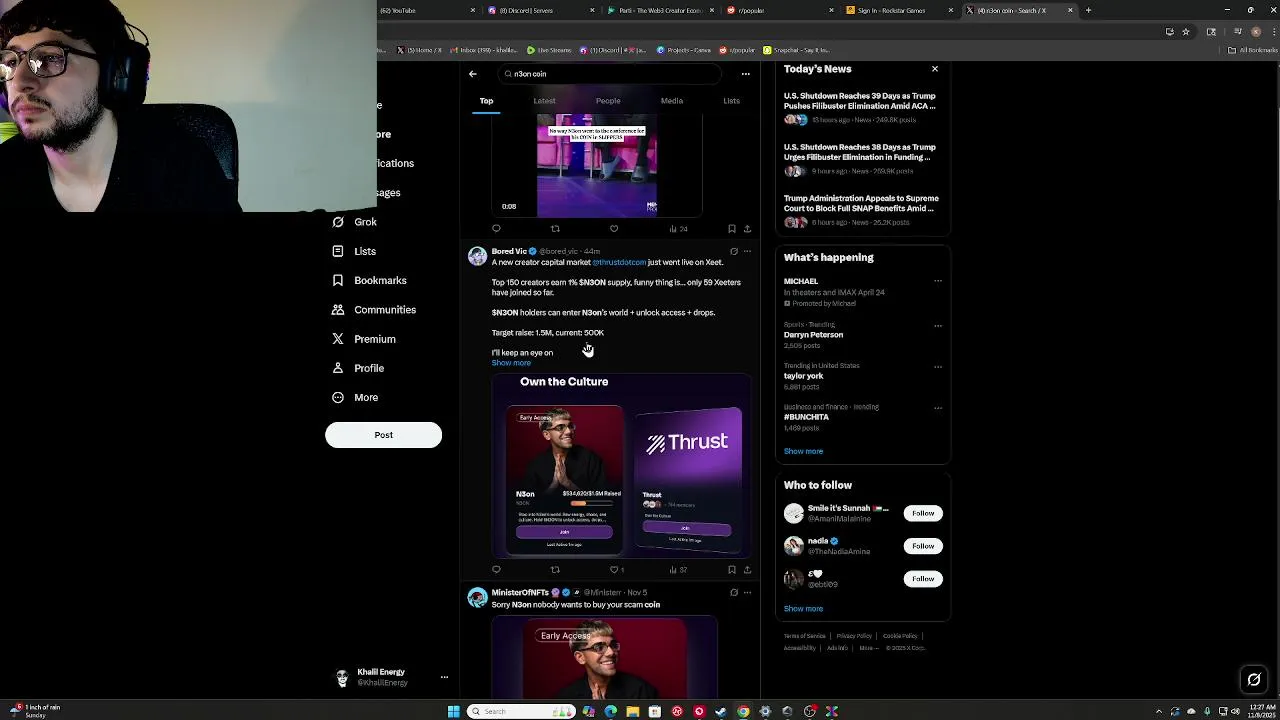Open Grok from the sidebar
This screenshot has height=720, width=1280.
click(355, 222)
